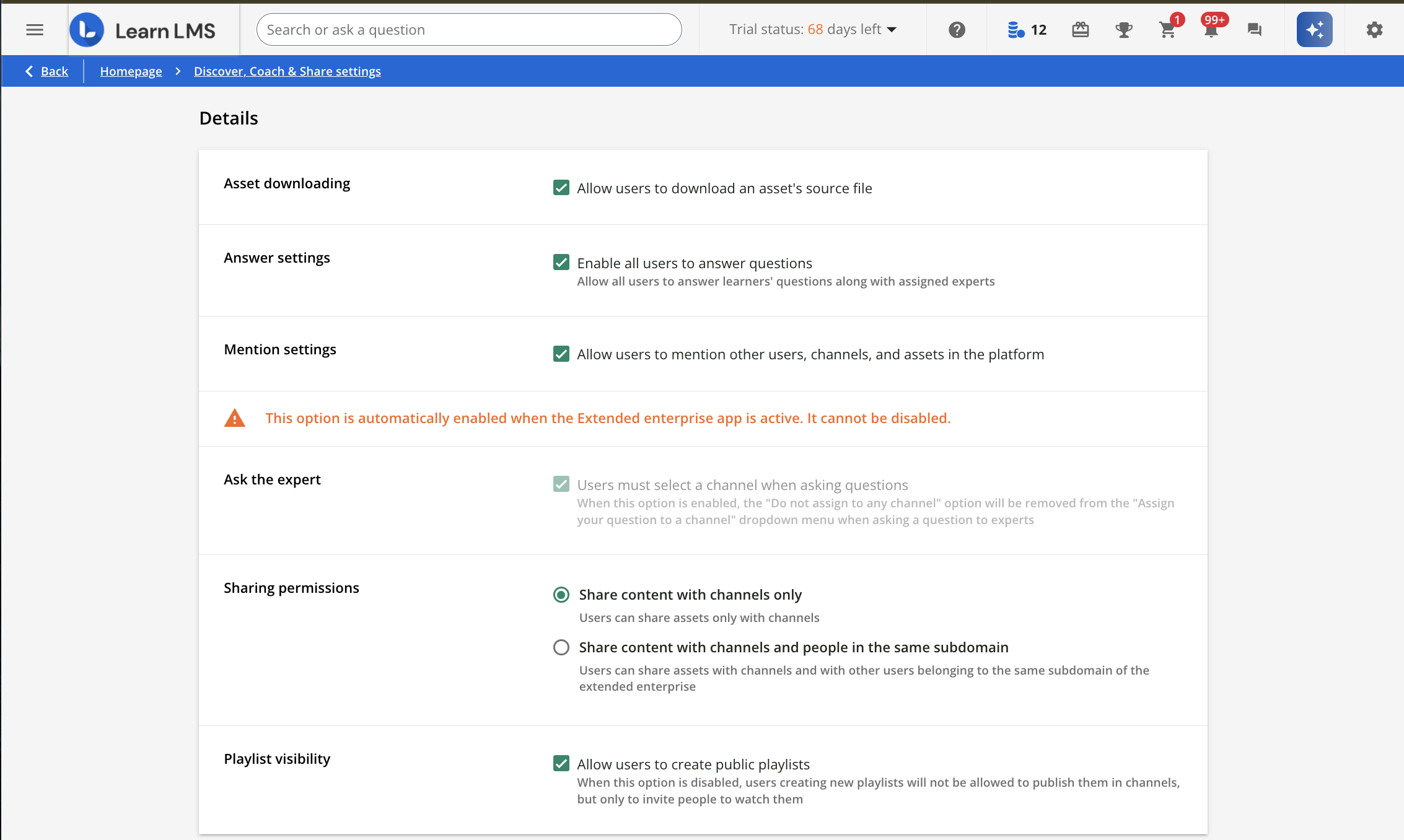Click the gift card rewards icon
1404x840 pixels.
pyautogui.click(x=1080, y=30)
